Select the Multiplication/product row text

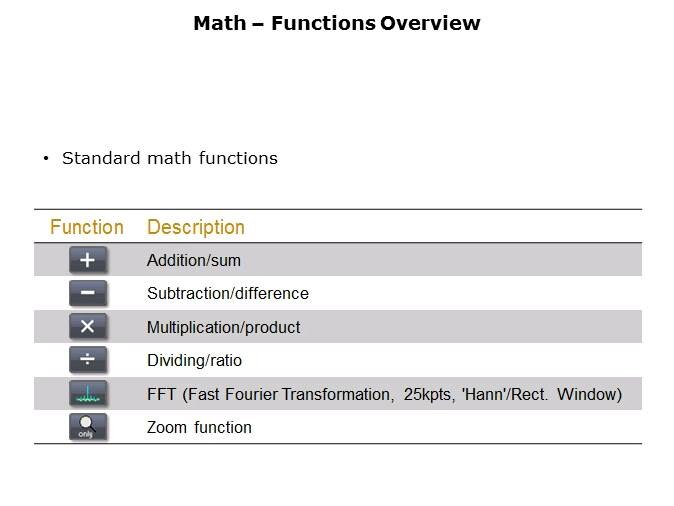coord(224,327)
